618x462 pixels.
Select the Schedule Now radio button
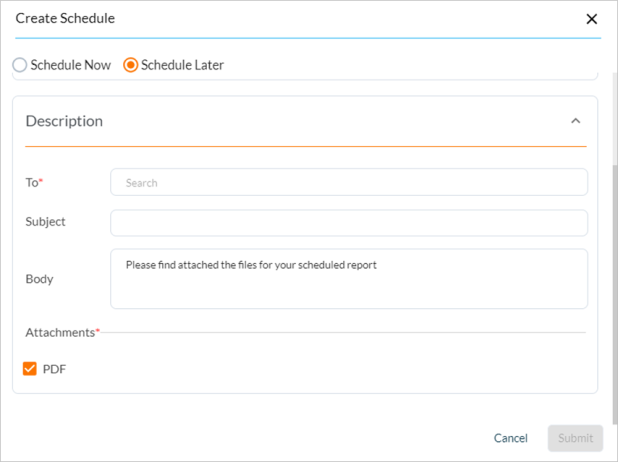click(x=20, y=65)
